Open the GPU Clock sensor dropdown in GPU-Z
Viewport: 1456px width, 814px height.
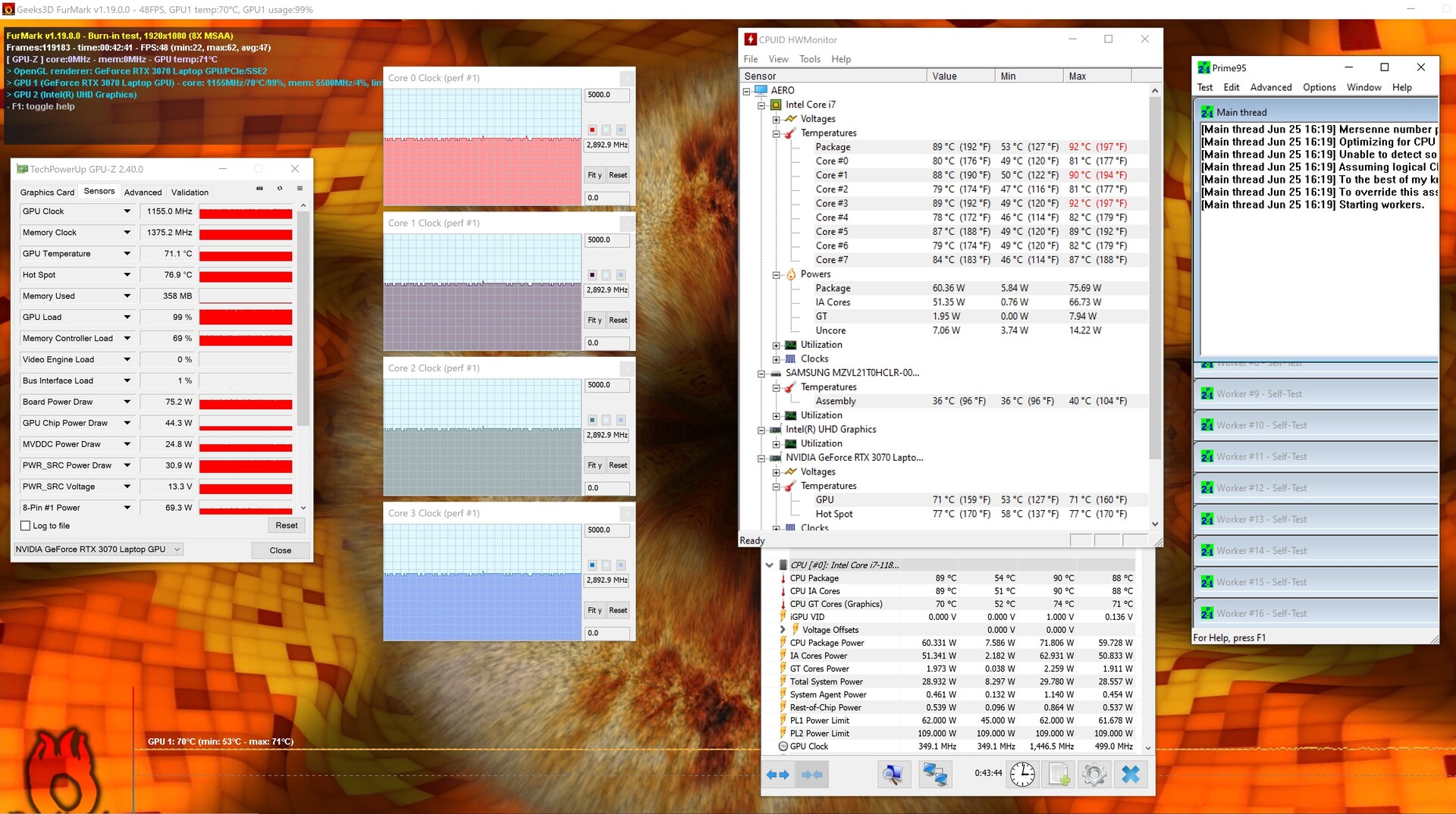click(x=127, y=211)
